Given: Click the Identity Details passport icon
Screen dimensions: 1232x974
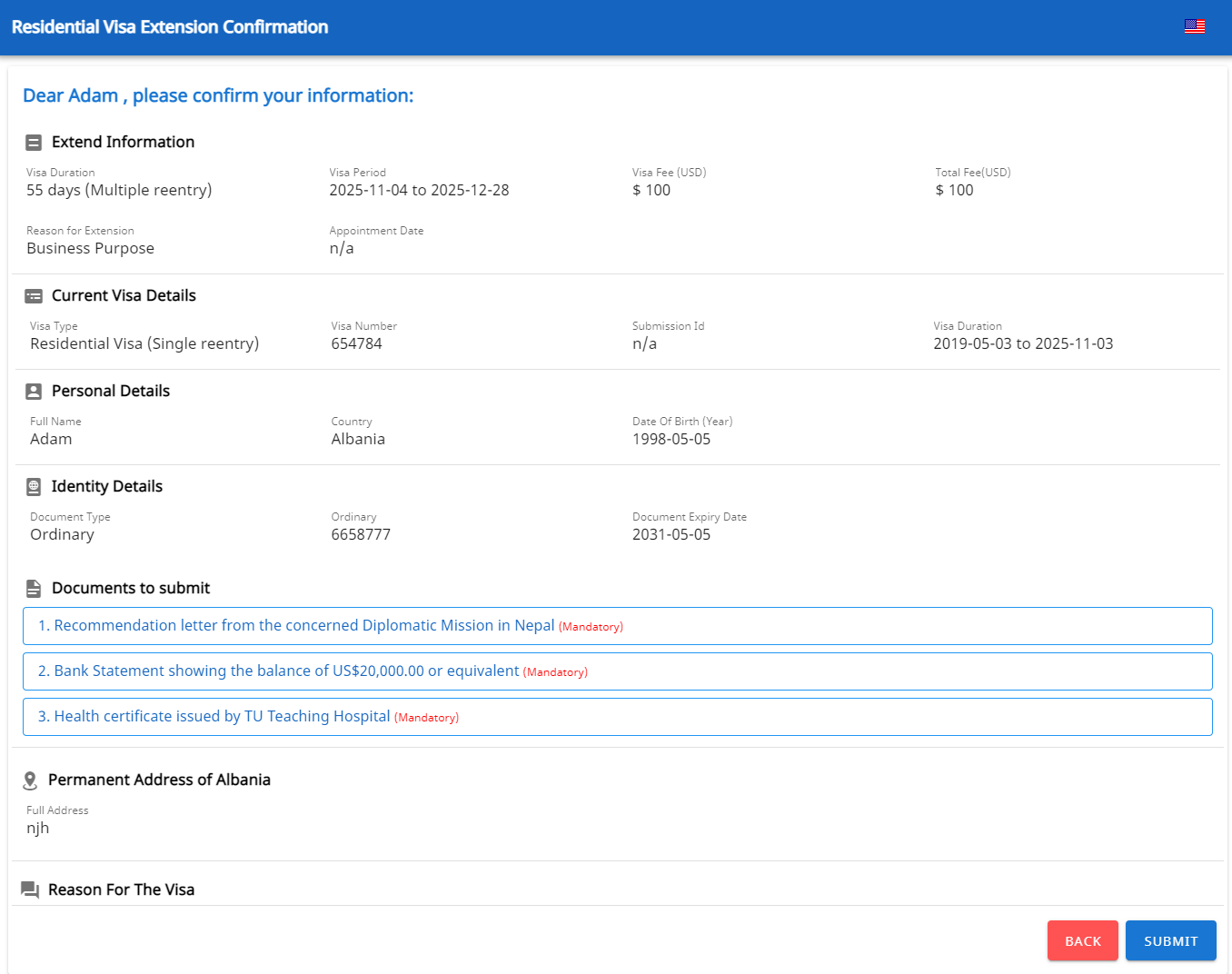Looking at the screenshot, I should click(x=34, y=487).
